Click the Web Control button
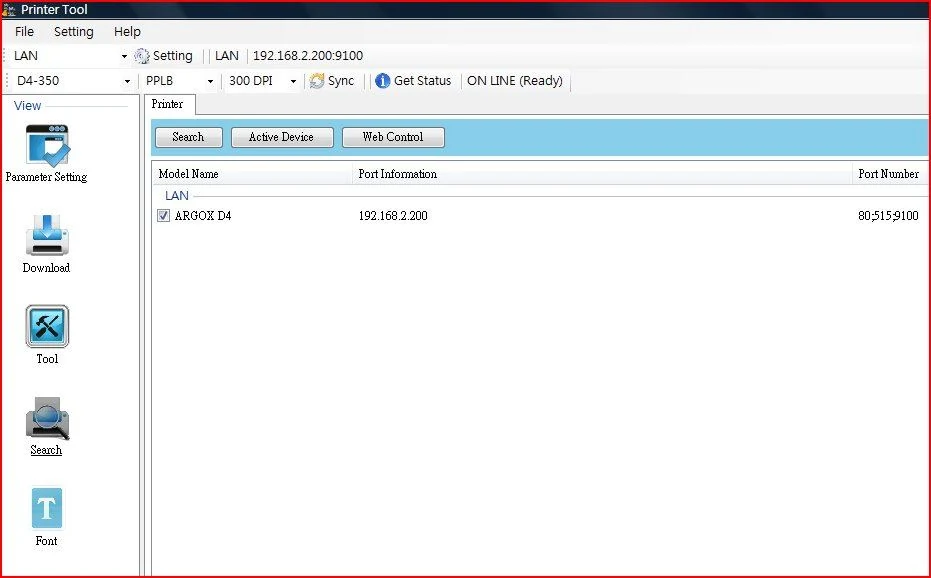Image resolution: width=931 pixels, height=578 pixels. pos(393,137)
